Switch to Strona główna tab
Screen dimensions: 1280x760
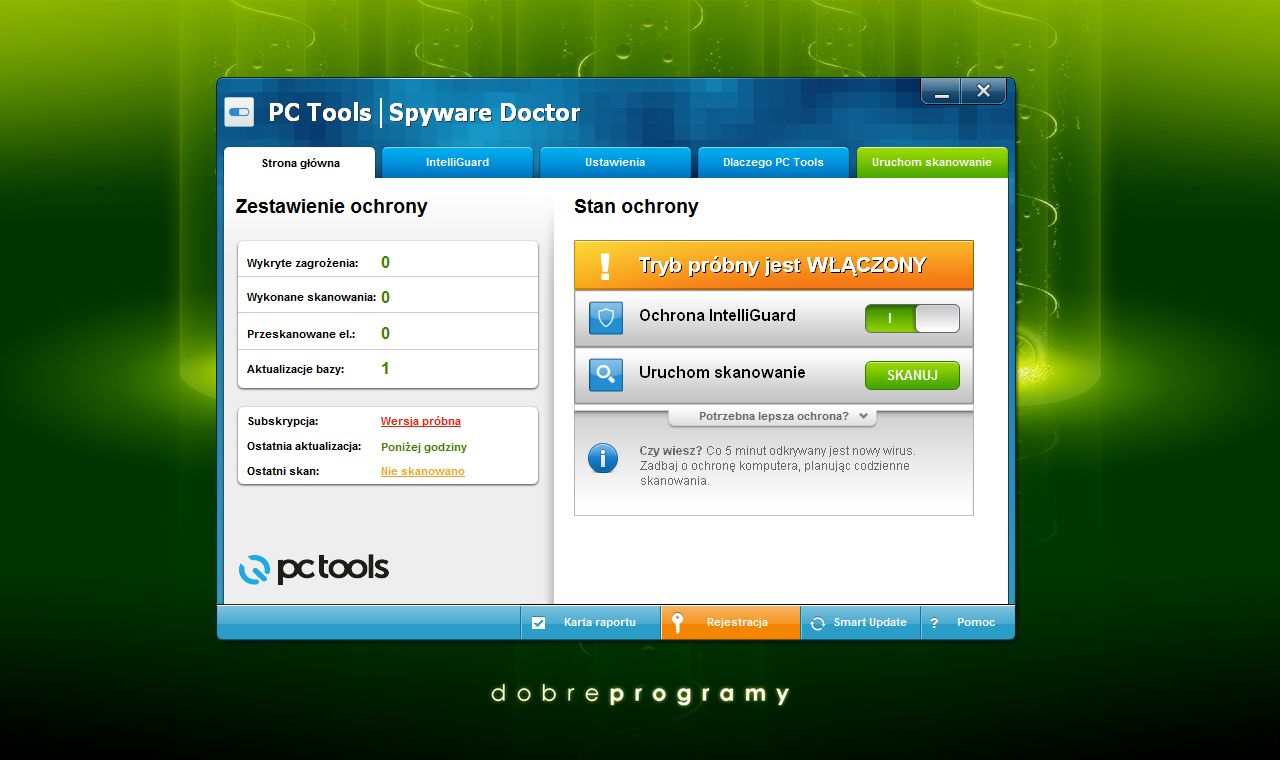(300, 163)
